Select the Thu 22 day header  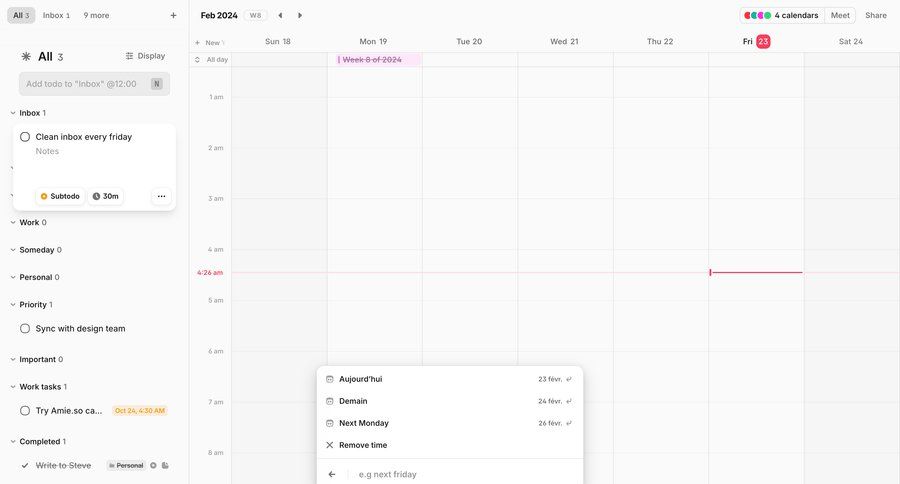(660, 41)
